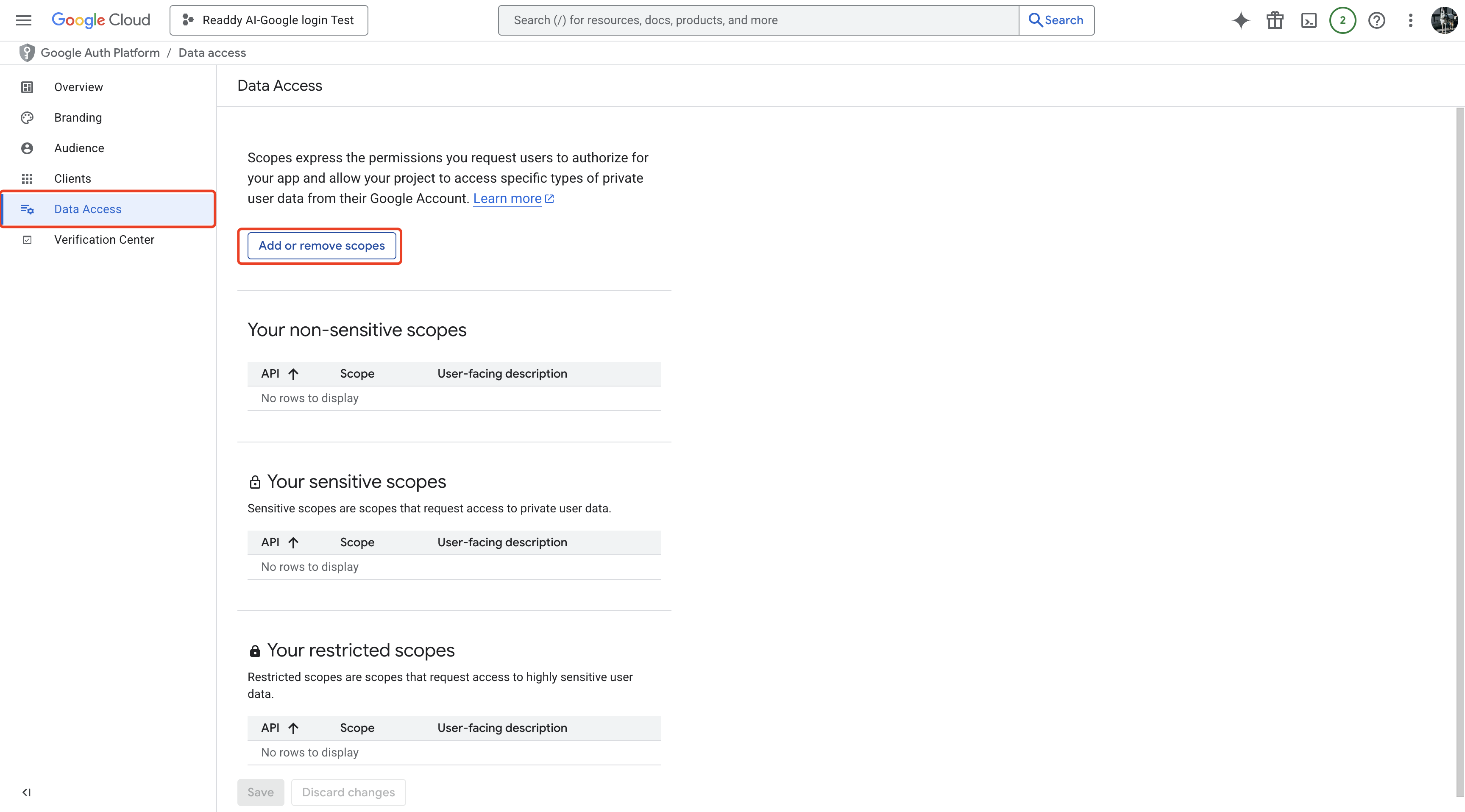Go to Branding in sidebar
Viewport: 1465px width, 812px height.
point(78,118)
